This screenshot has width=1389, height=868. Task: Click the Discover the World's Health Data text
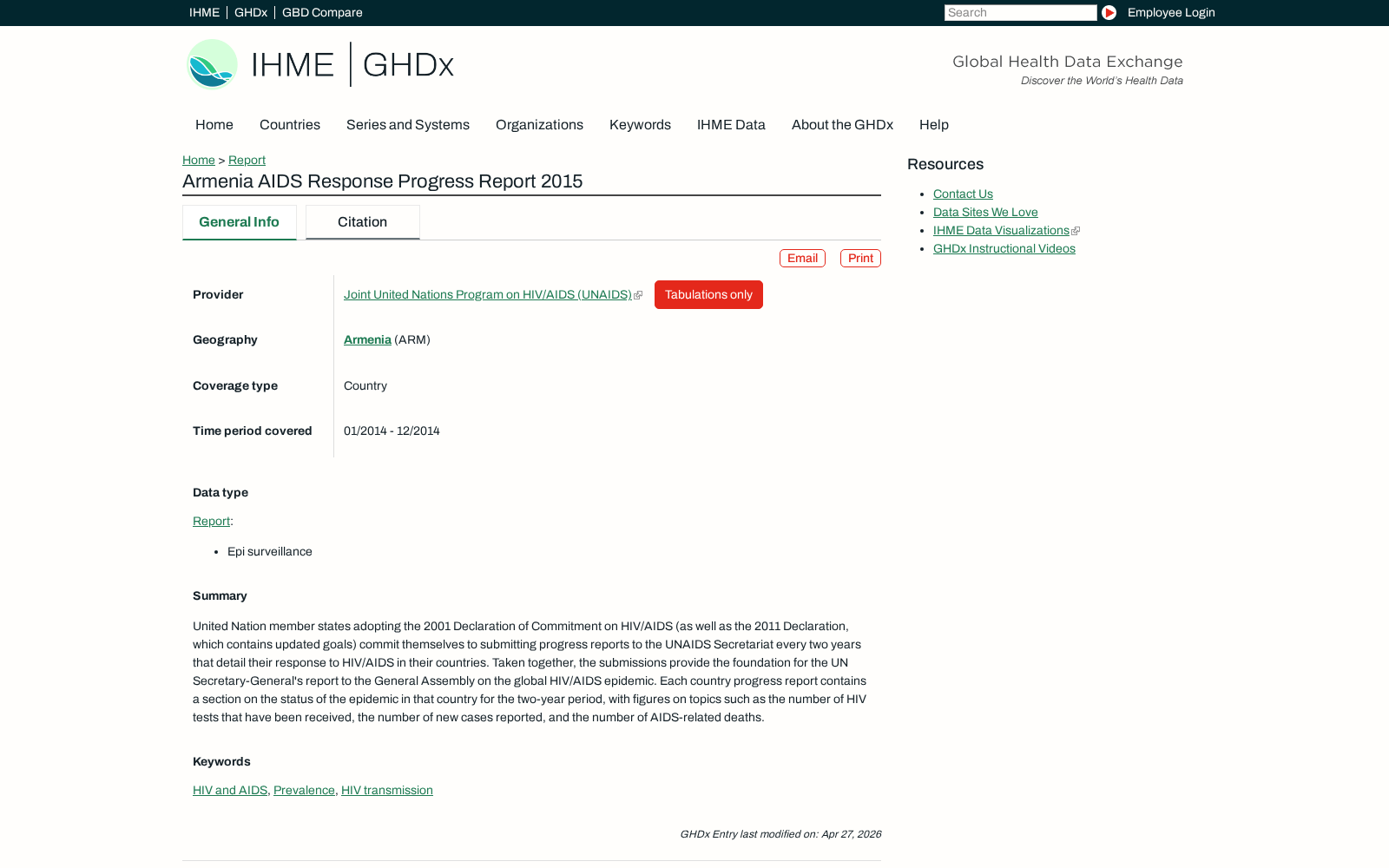(x=1102, y=81)
